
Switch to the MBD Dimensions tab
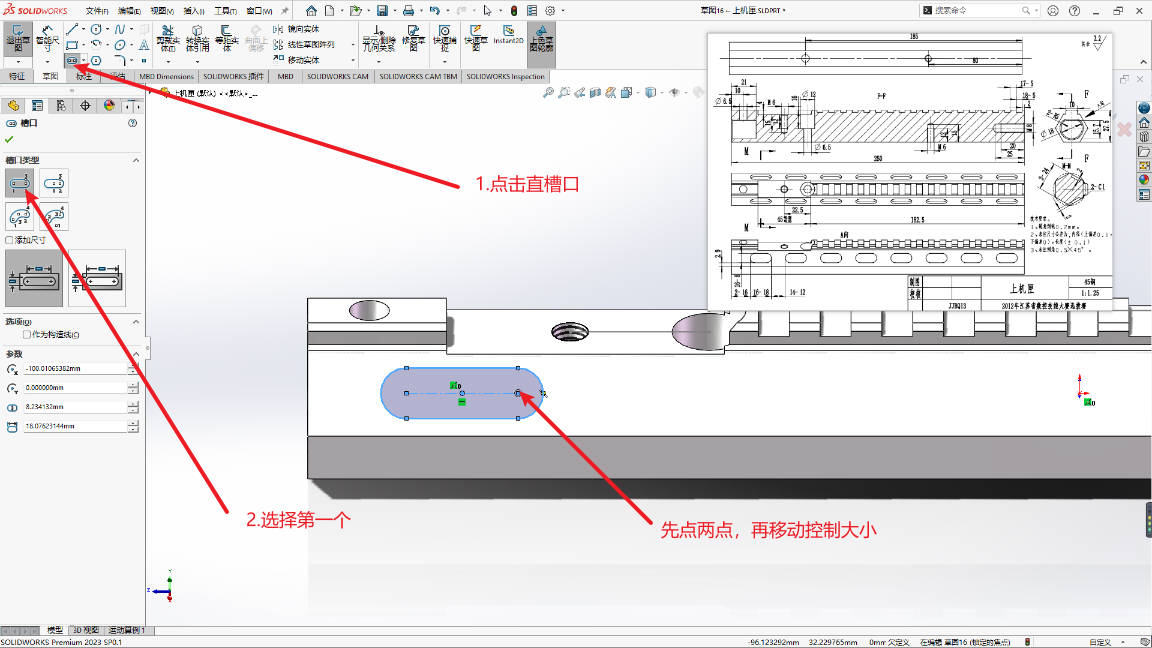pos(166,76)
